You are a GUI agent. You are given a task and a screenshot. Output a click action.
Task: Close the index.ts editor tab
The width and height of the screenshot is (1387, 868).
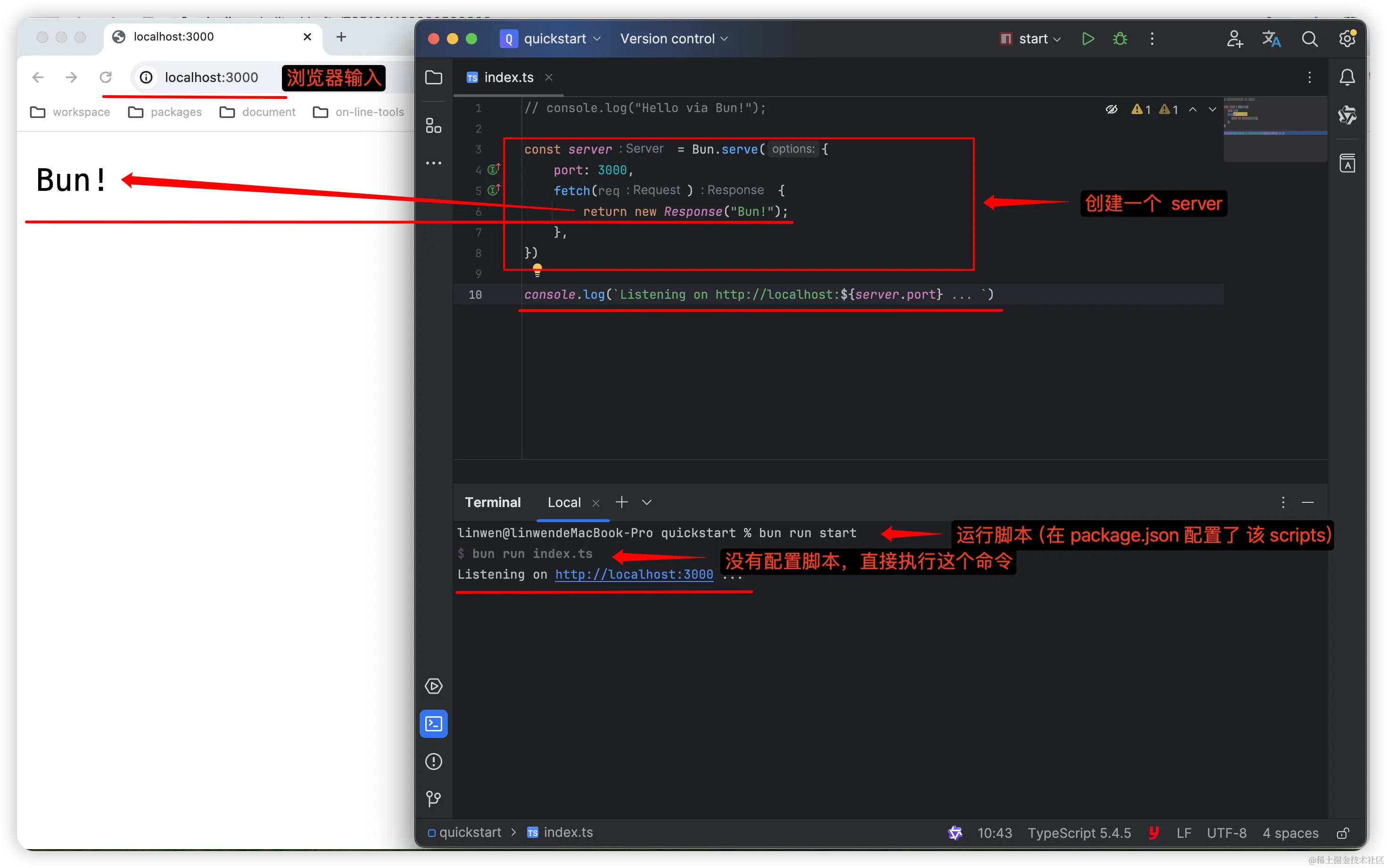pos(548,77)
